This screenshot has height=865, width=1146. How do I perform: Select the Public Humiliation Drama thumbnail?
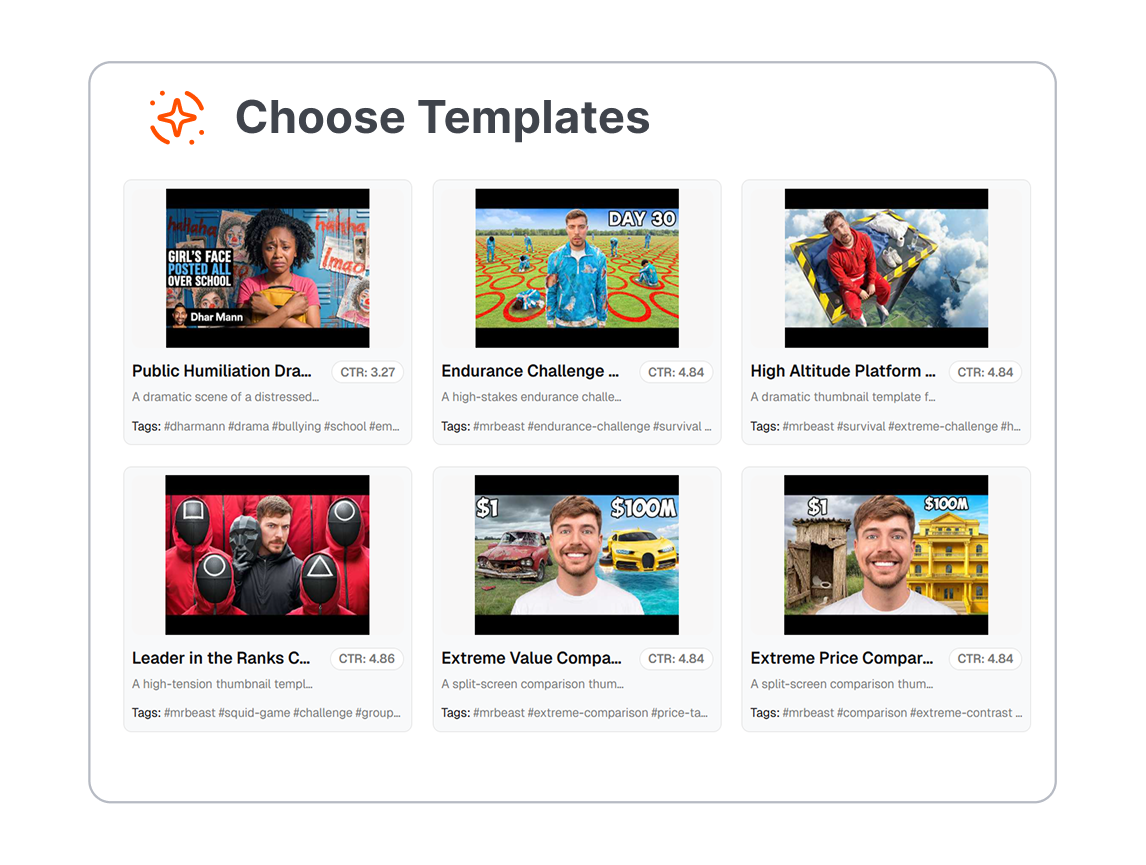click(x=267, y=268)
